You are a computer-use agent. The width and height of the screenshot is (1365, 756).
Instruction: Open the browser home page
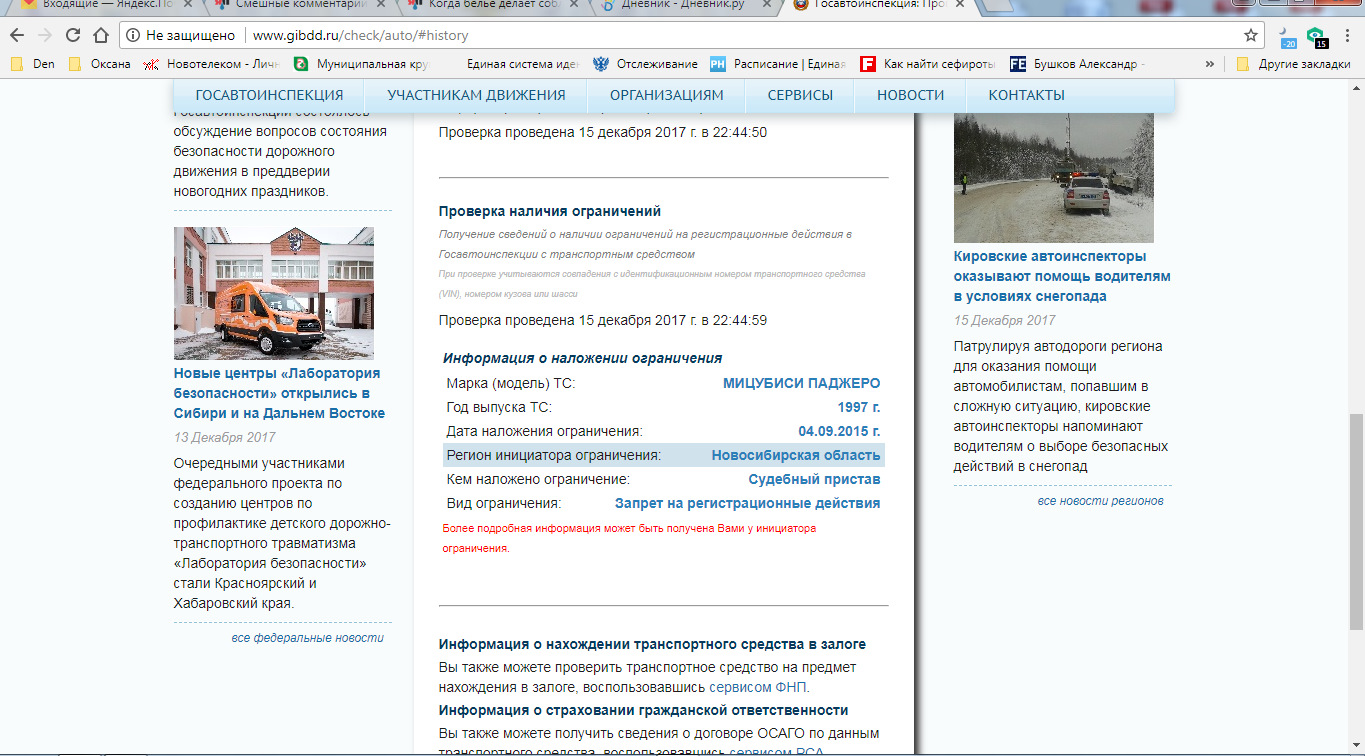pyautogui.click(x=101, y=35)
